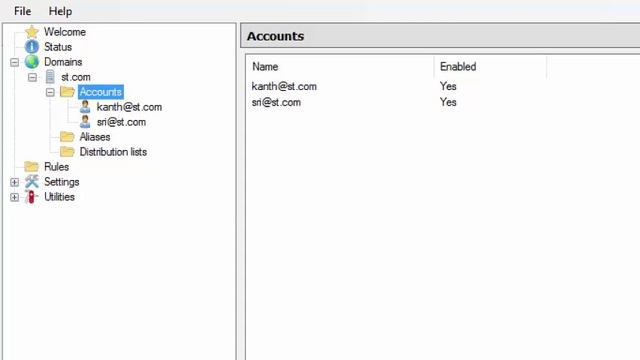Viewport: 640px width, 360px height.
Task: Click the Settings tools icon
Action: (31, 182)
